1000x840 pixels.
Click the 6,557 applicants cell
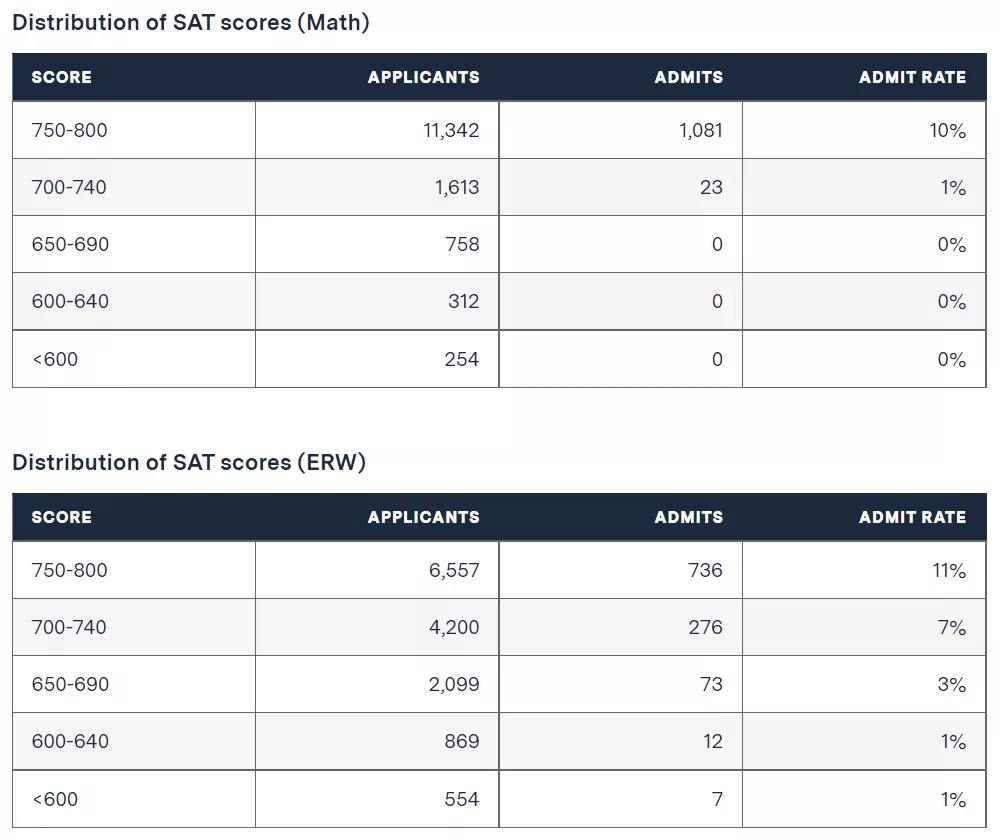click(454, 570)
